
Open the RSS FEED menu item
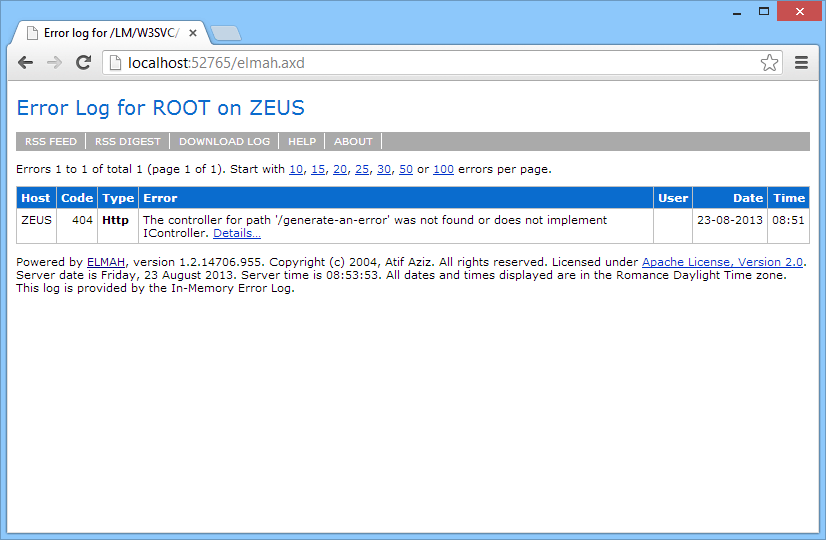51,141
